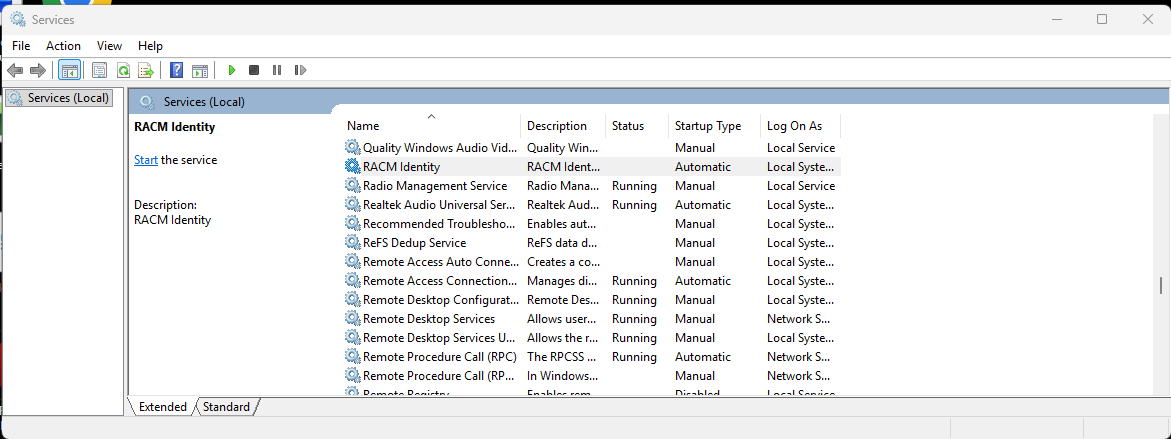This screenshot has width=1171, height=439.
Task: Click green Start Service play icon
Action: pyautogui.click(x=232, y=70)
